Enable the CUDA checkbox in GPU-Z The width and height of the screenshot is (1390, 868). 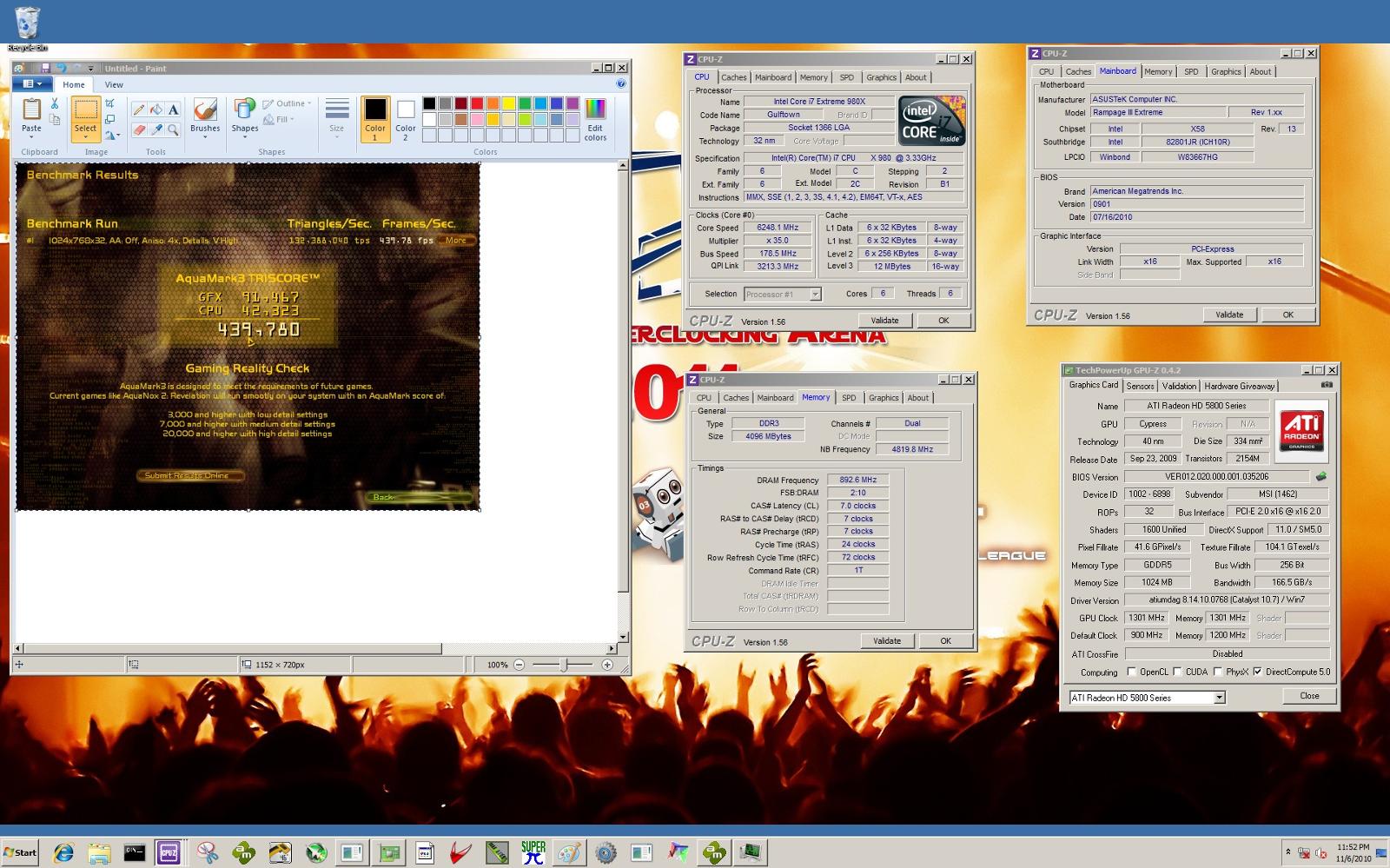click(x=1177, y=672)
